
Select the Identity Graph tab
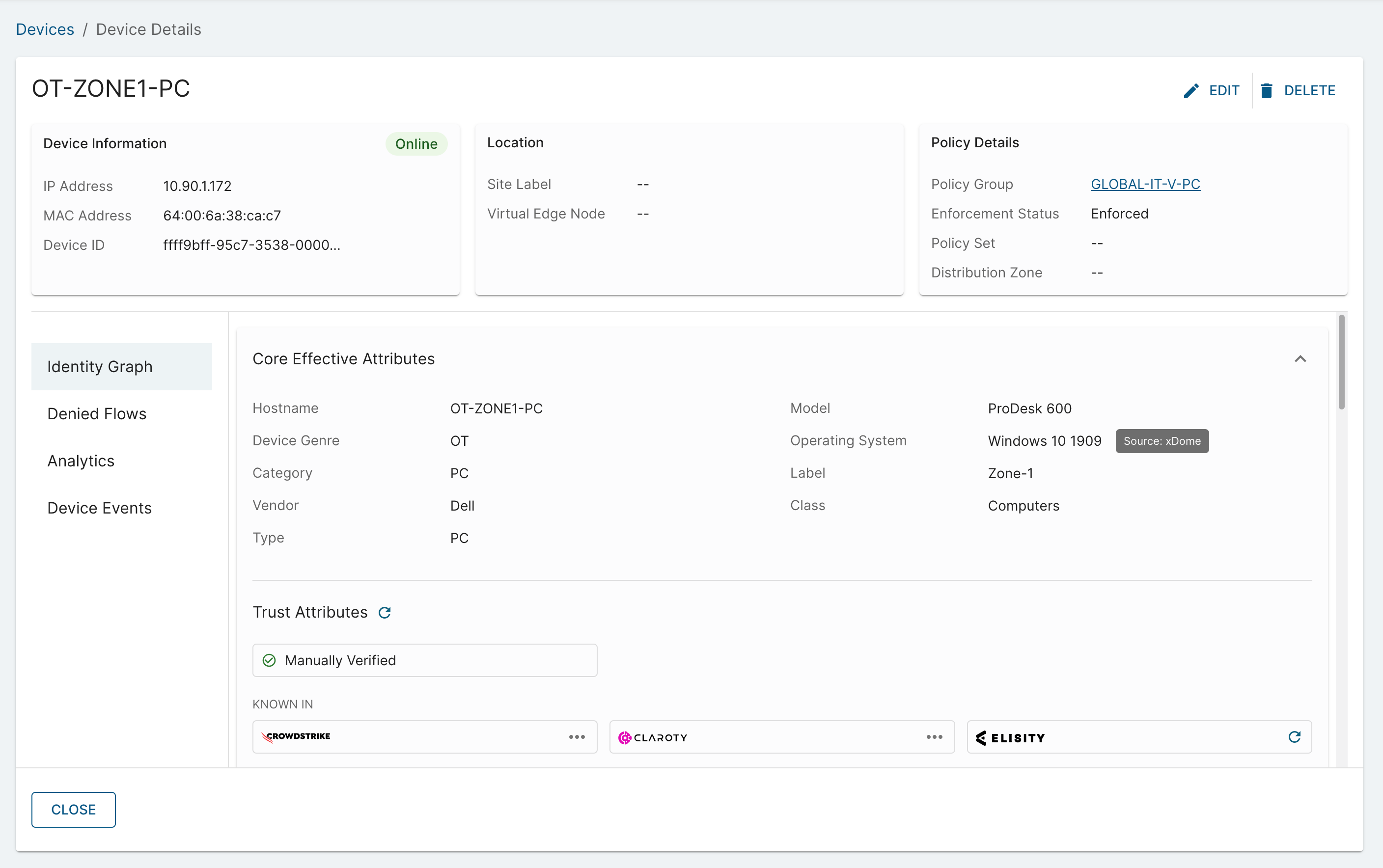point(100,366)
